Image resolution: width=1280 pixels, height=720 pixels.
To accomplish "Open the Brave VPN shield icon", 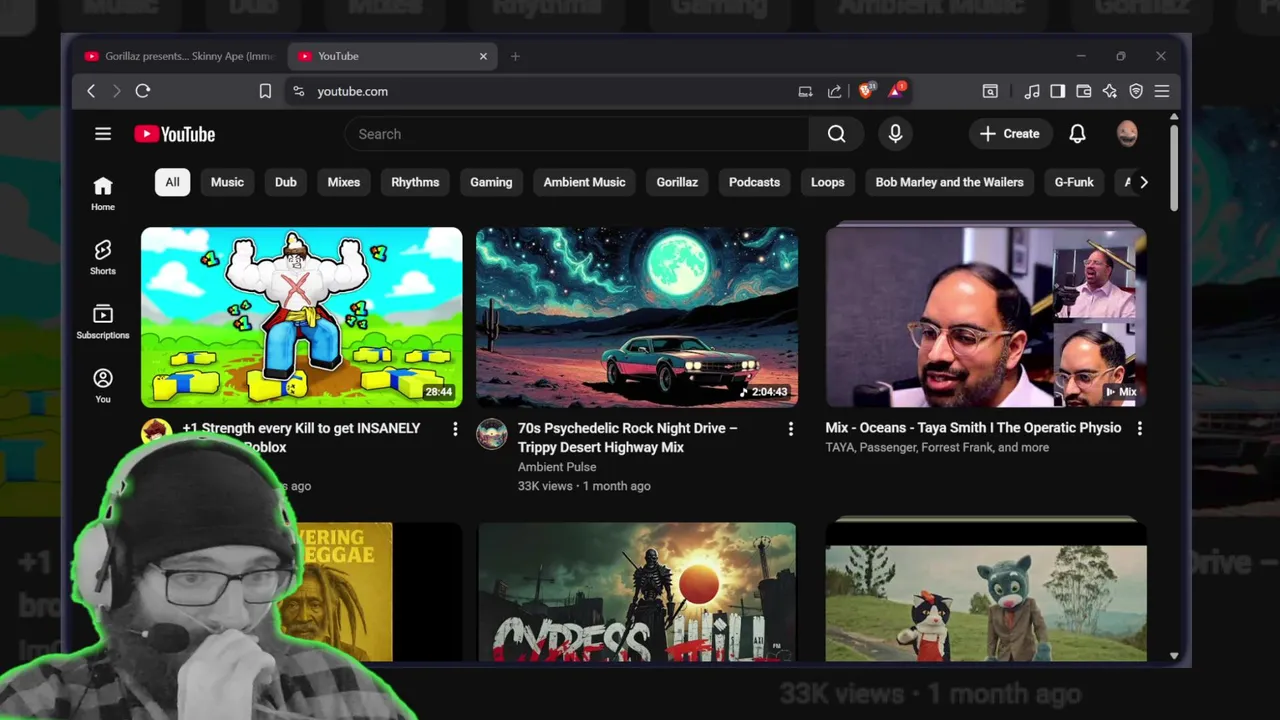I will 1136,91.
